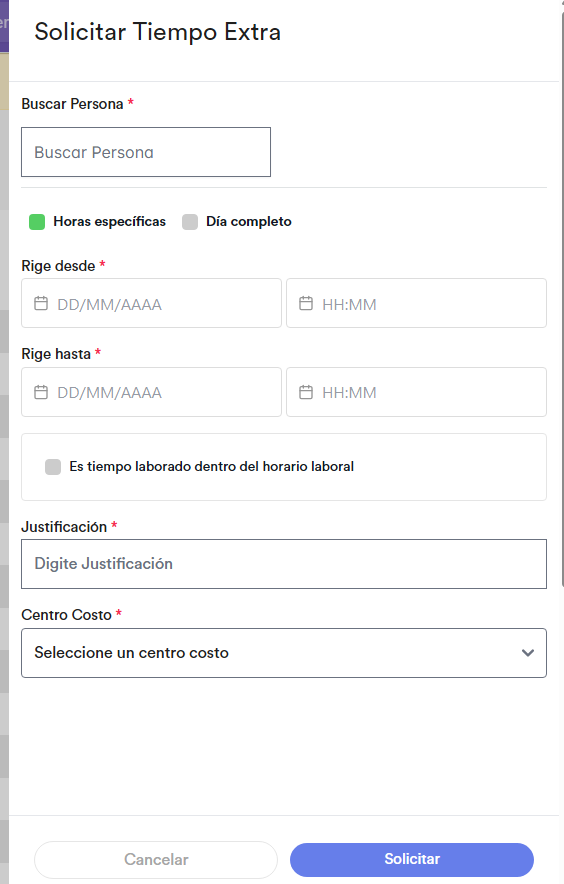Click calendar icon in Rige desde time field

[x=306, y=303]
